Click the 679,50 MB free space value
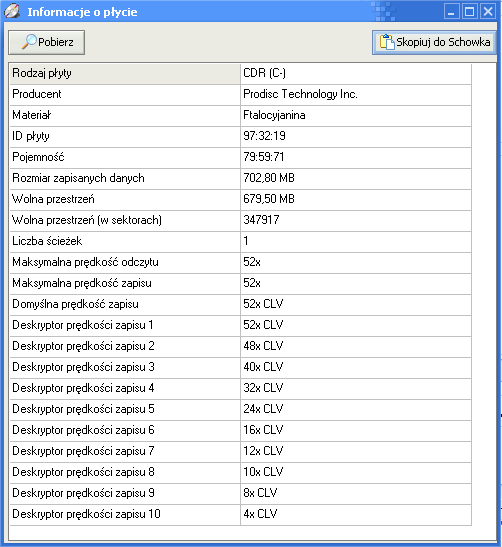 click(x=269, y=199)
